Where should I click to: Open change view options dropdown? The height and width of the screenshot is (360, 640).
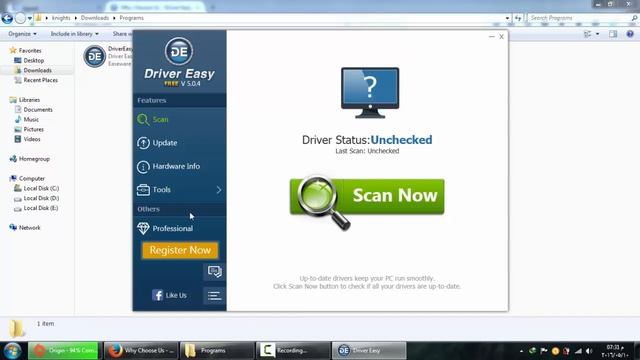598,34
